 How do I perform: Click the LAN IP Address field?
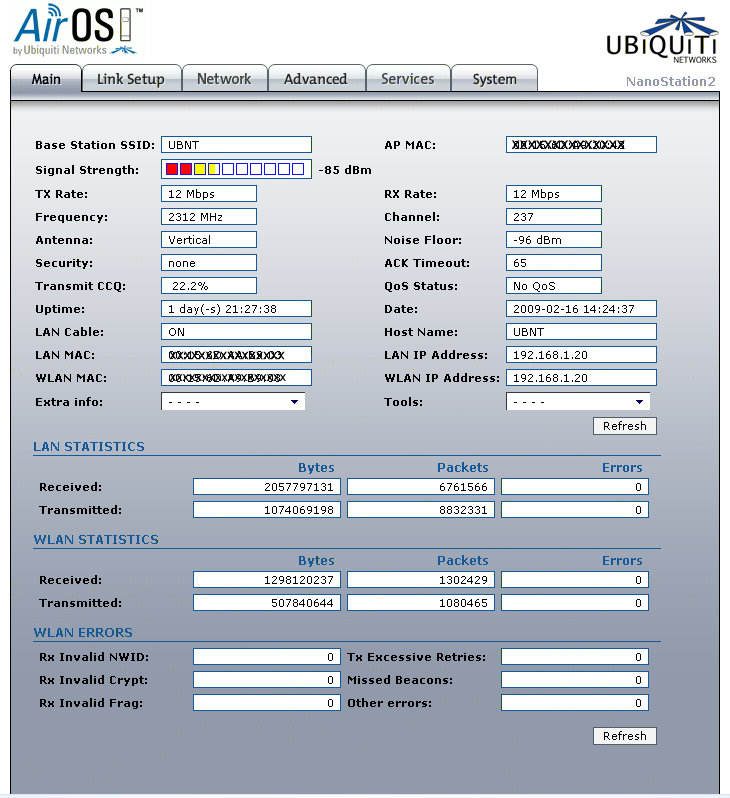pyautogui.click(x=581, y=355)
